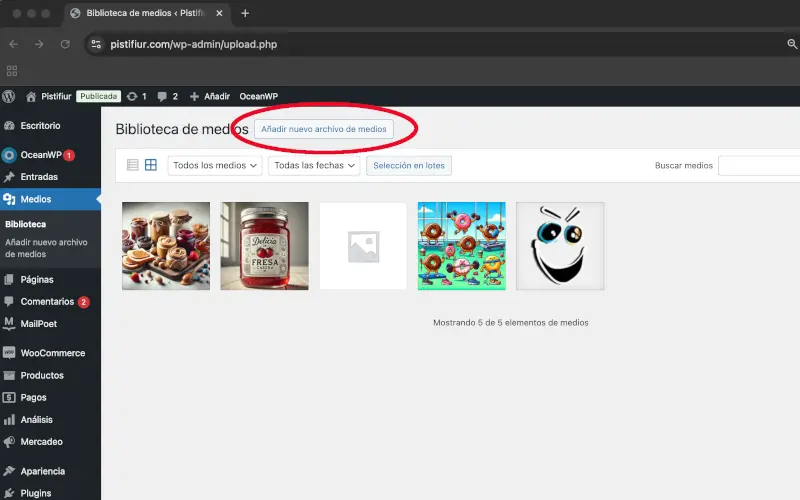Click the browser reload icon
Screen dimensions: 800x500
pyautogui.click(x=65, y=44)
